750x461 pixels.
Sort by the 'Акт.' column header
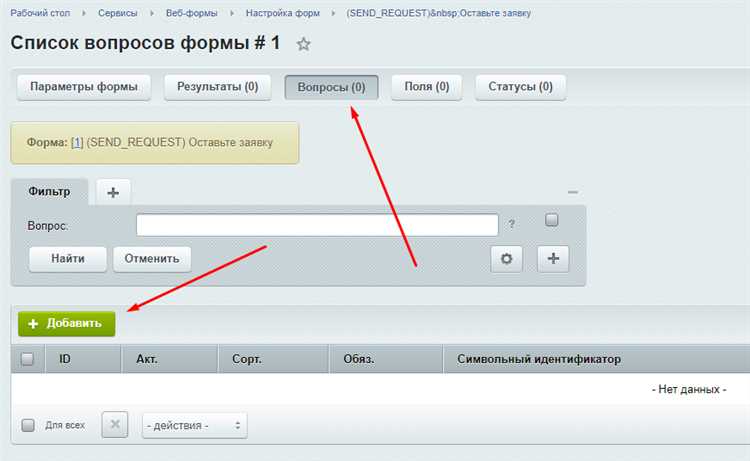click(x=170, y=359)
